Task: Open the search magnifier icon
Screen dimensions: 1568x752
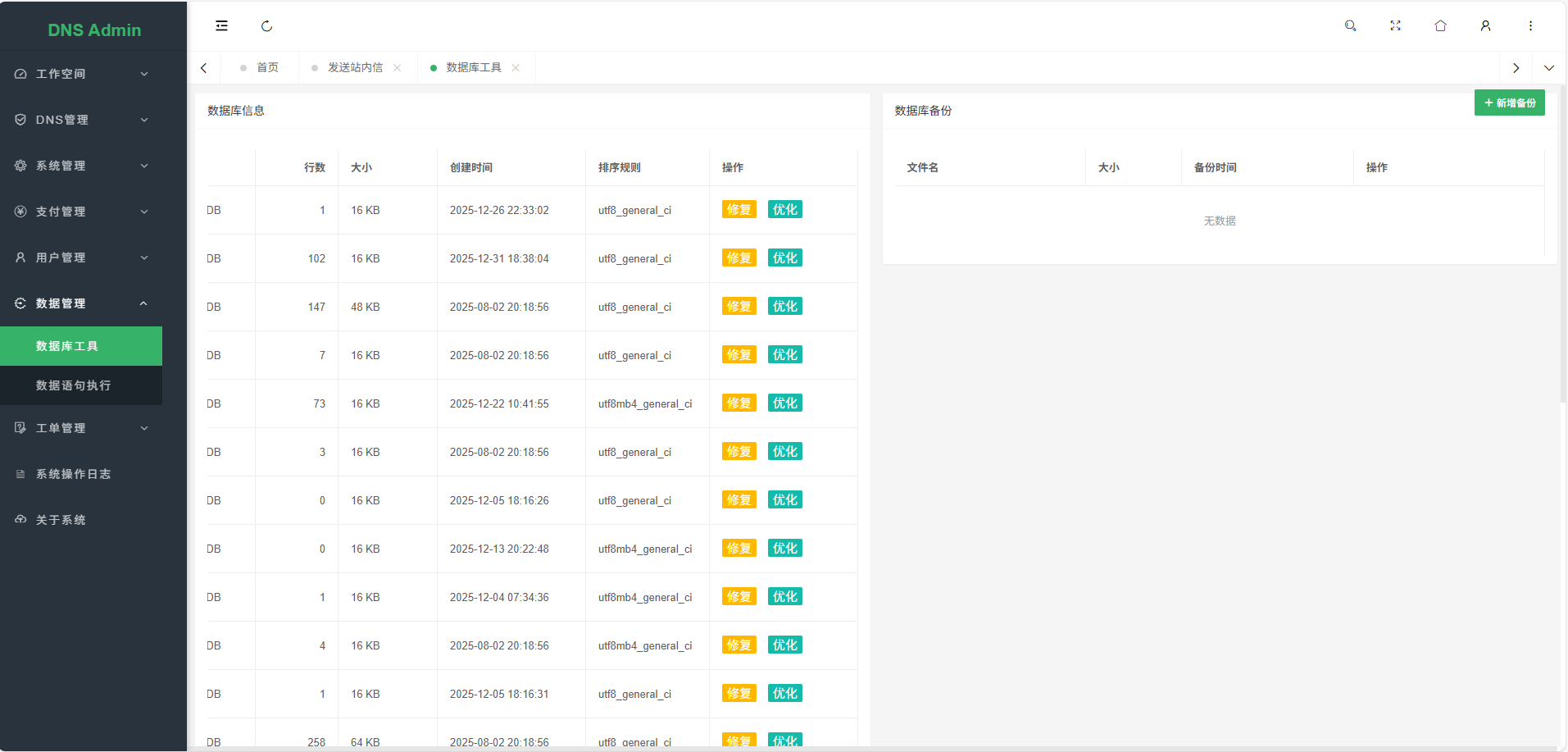Action: 1350,26
